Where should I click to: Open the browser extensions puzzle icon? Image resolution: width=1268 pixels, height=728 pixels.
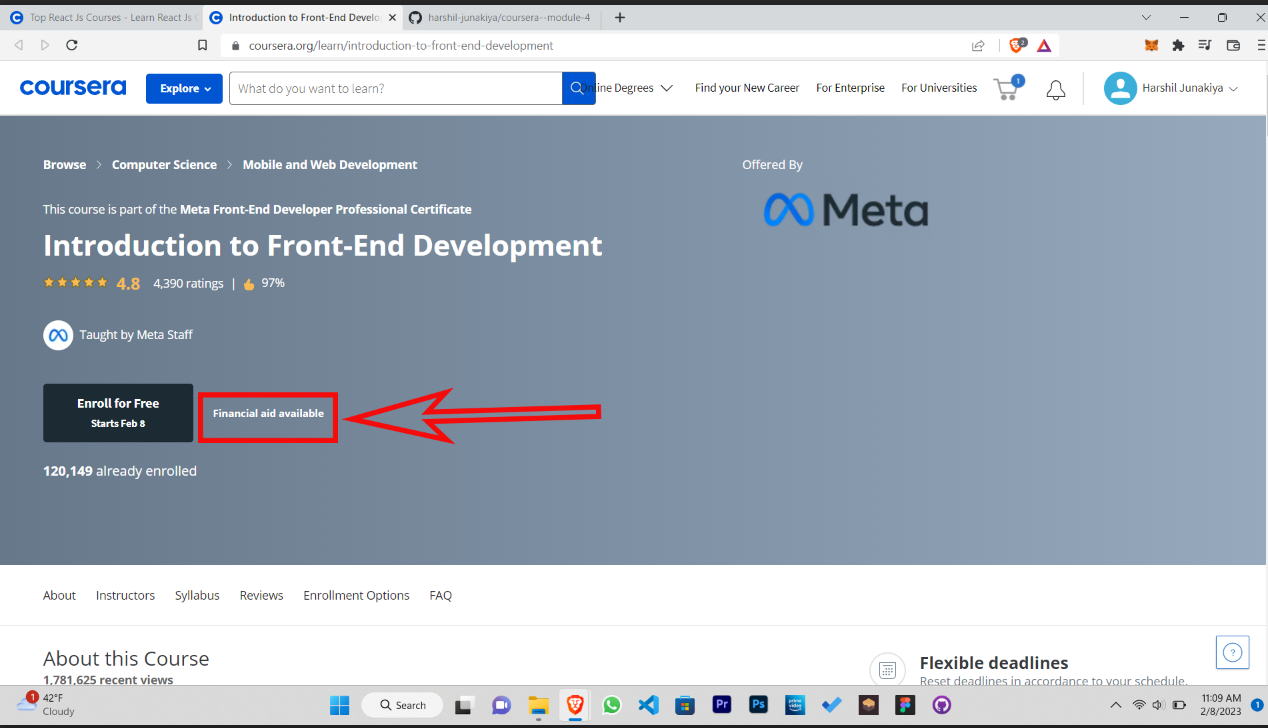[1178, 45]
